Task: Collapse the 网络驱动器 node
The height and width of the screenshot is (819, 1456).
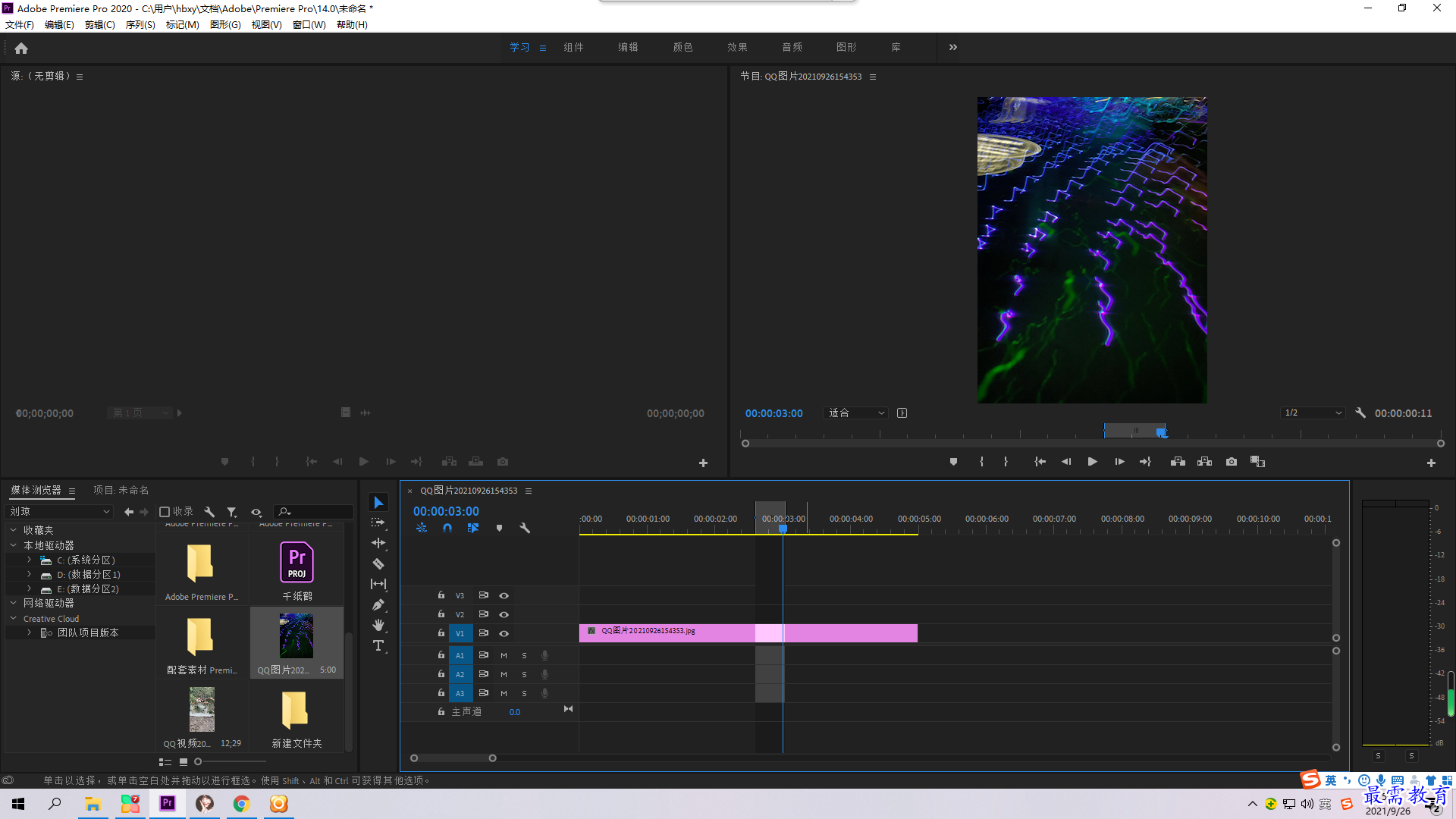Action: point(13,603)
